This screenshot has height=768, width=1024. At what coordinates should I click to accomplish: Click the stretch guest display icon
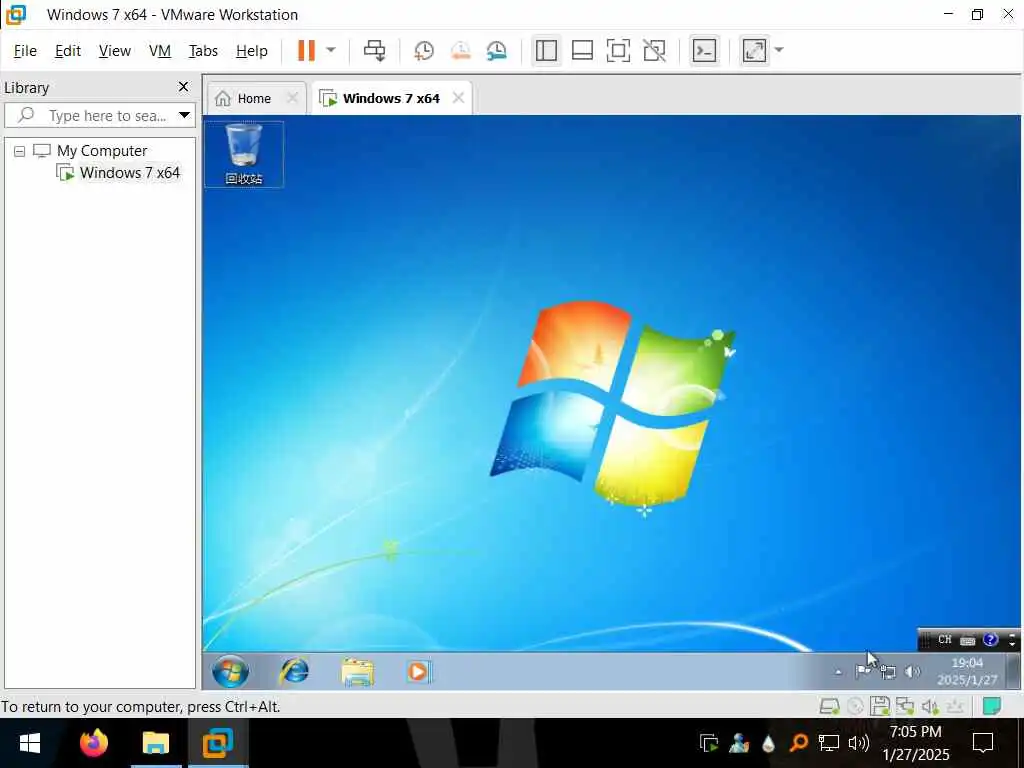pyautogui.click(x=754, y=50)
